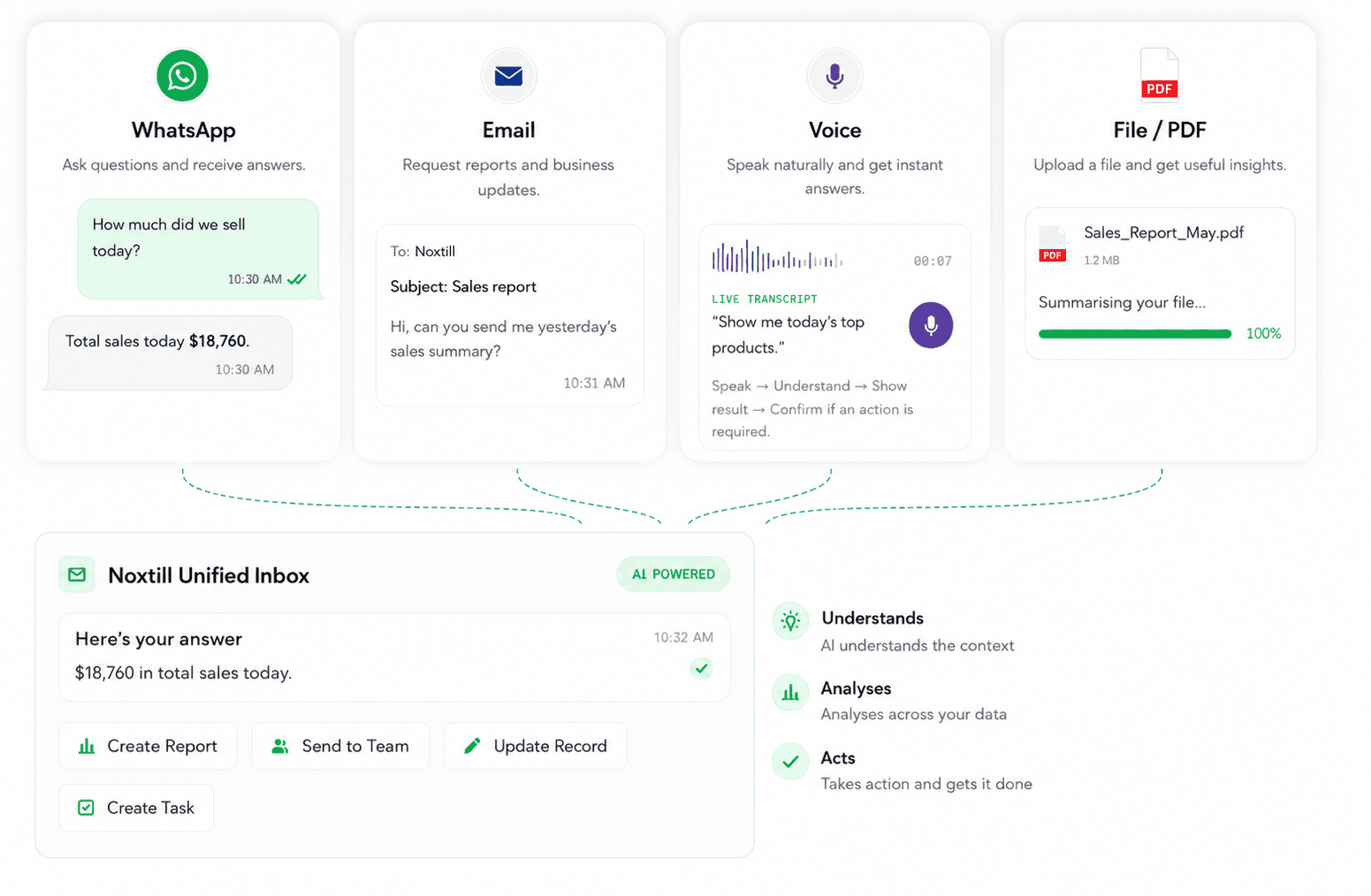
Task: Click the Acts checkmark icon
Action: click(x=790, y=761)
